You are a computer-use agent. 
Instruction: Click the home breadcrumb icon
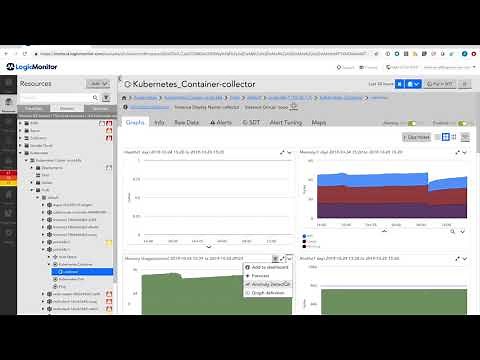coord(124,98)
